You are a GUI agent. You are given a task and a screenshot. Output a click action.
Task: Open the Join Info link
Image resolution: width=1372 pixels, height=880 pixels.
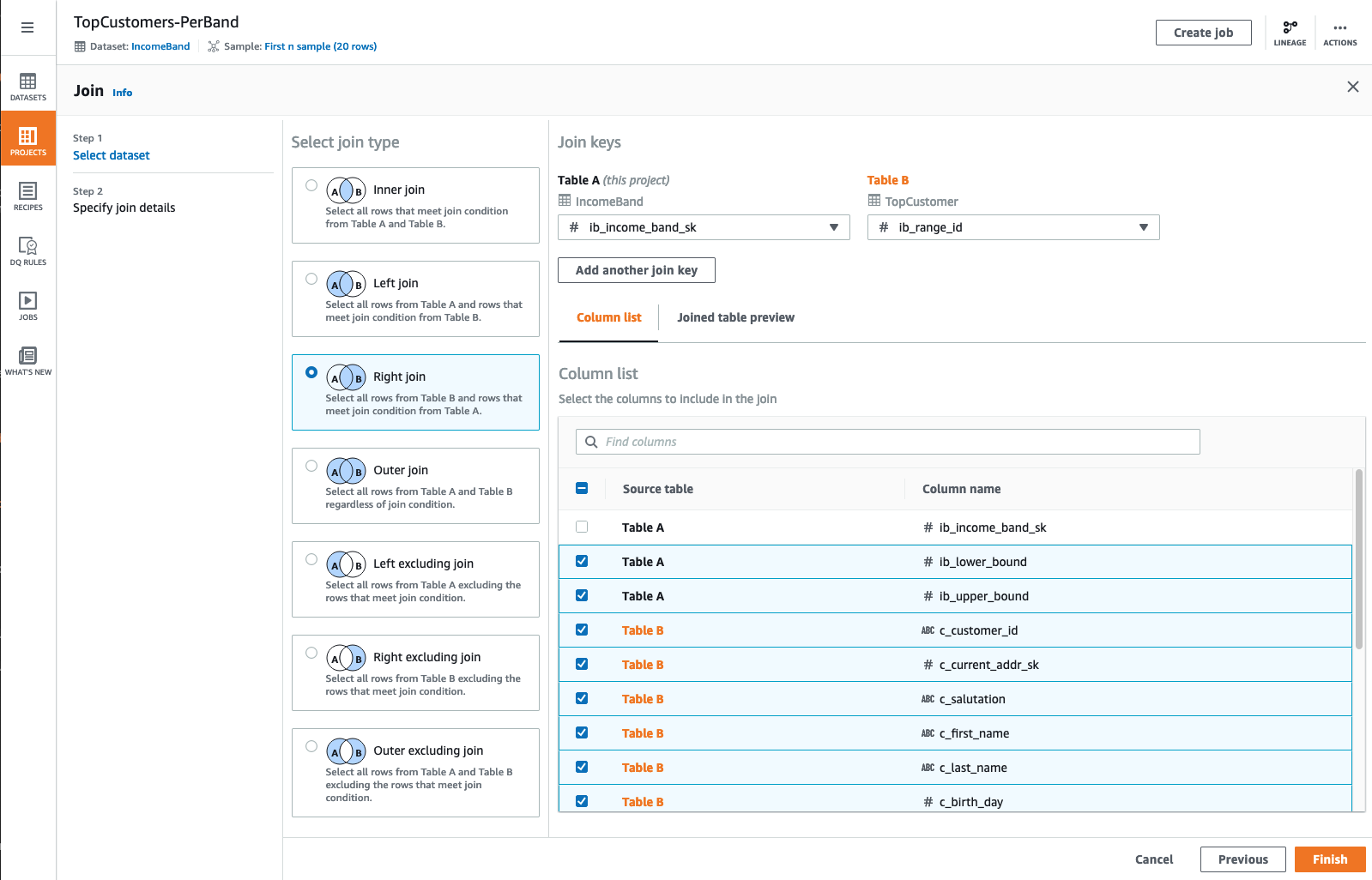pos(122,93)
